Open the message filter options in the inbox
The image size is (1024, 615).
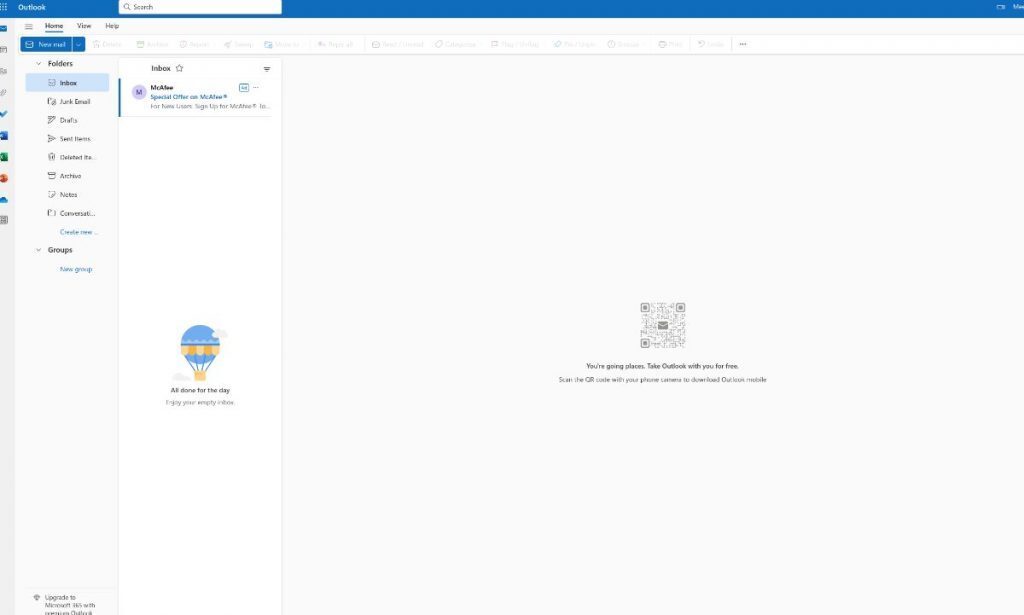(266, 69)
